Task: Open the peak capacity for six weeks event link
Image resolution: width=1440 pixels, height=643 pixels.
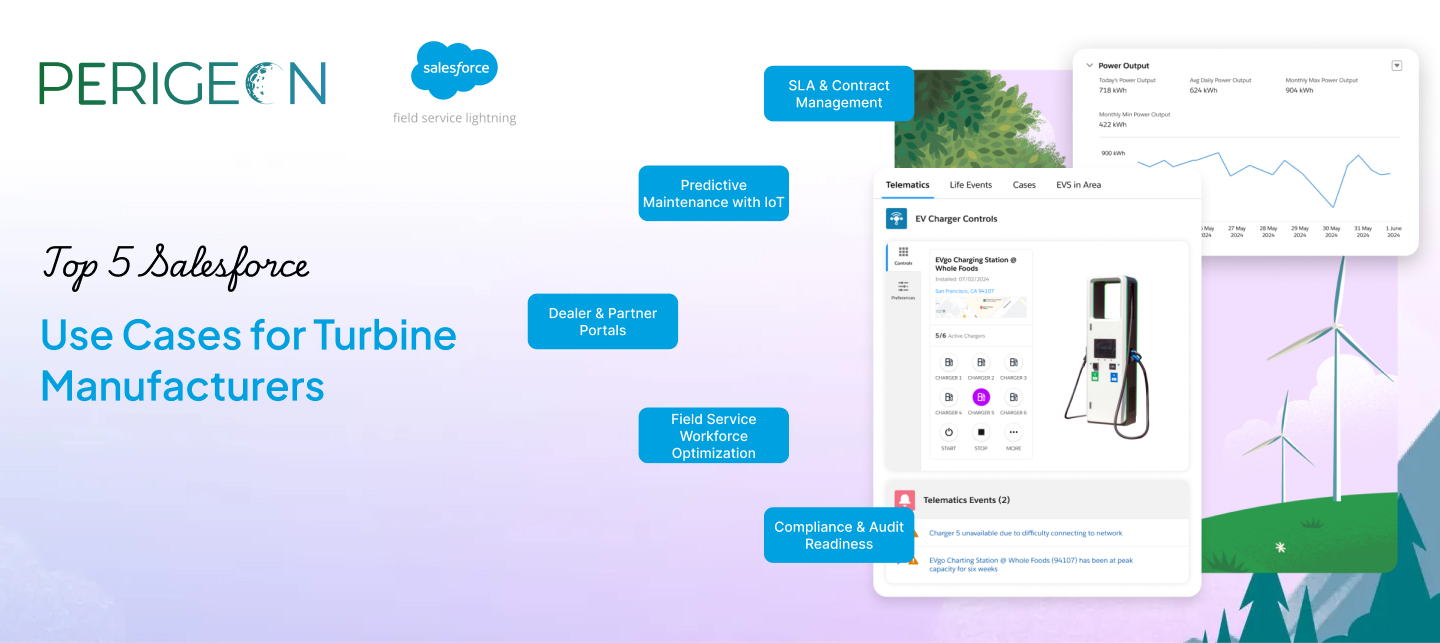Action: 1031,565
